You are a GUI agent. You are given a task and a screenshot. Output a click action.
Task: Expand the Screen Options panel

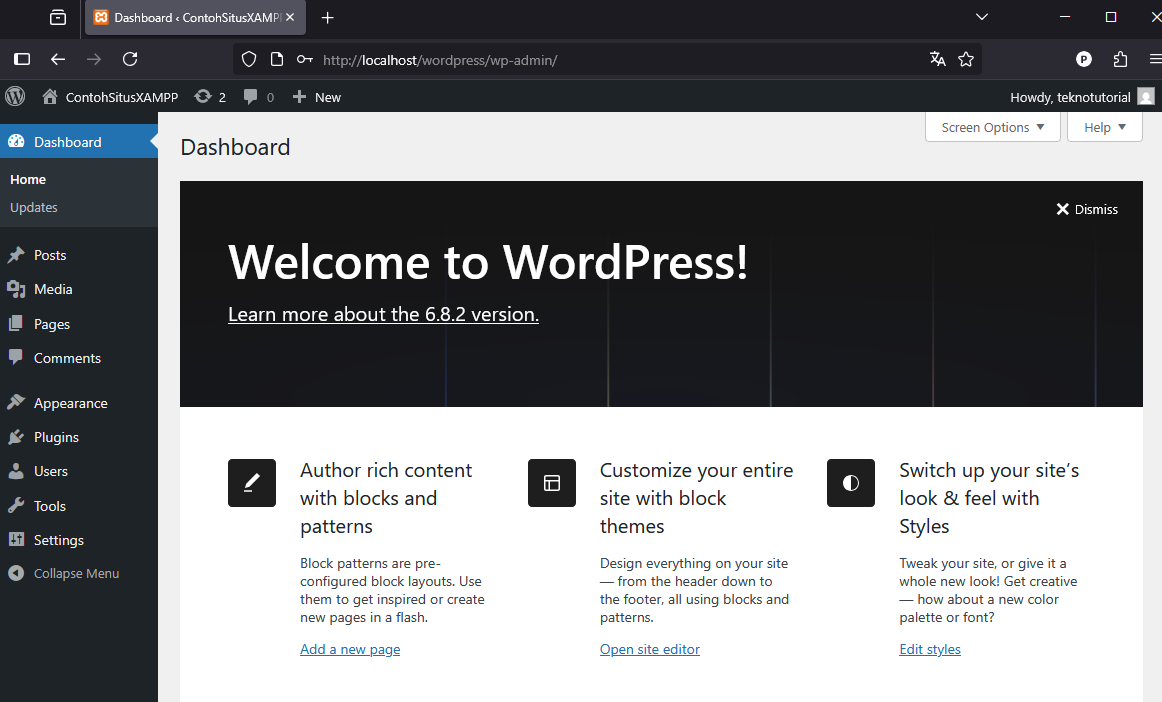992,128
